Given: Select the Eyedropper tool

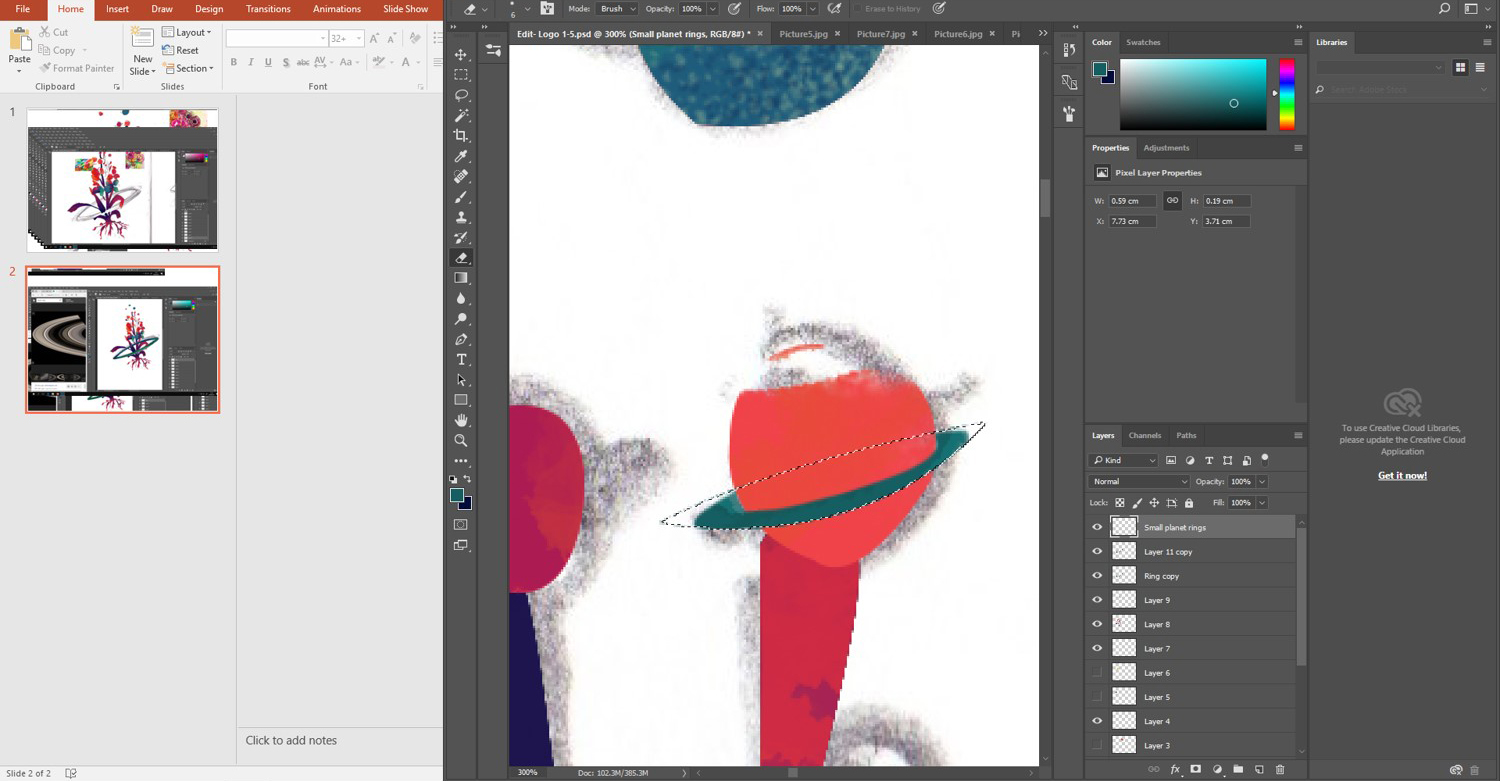Looking at the screenshot, I should point(461,156).
